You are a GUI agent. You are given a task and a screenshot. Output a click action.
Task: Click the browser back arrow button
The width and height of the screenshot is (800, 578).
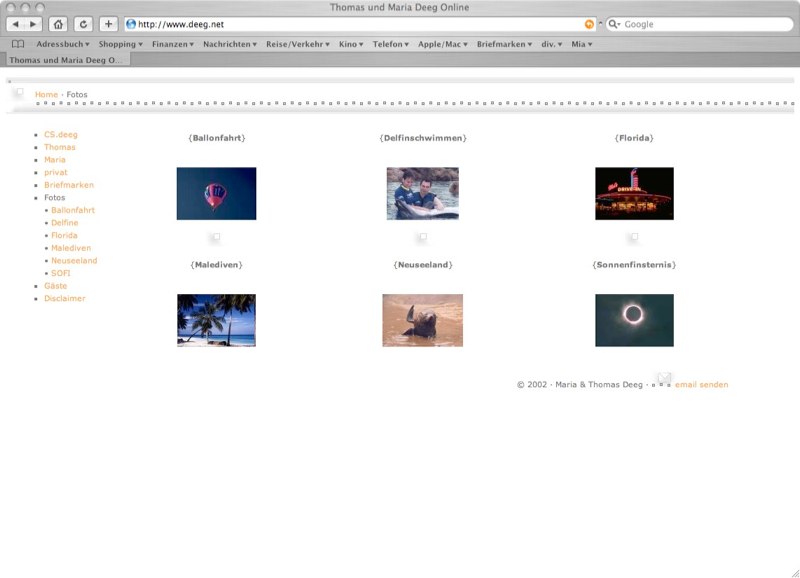[x=16, y=24]
